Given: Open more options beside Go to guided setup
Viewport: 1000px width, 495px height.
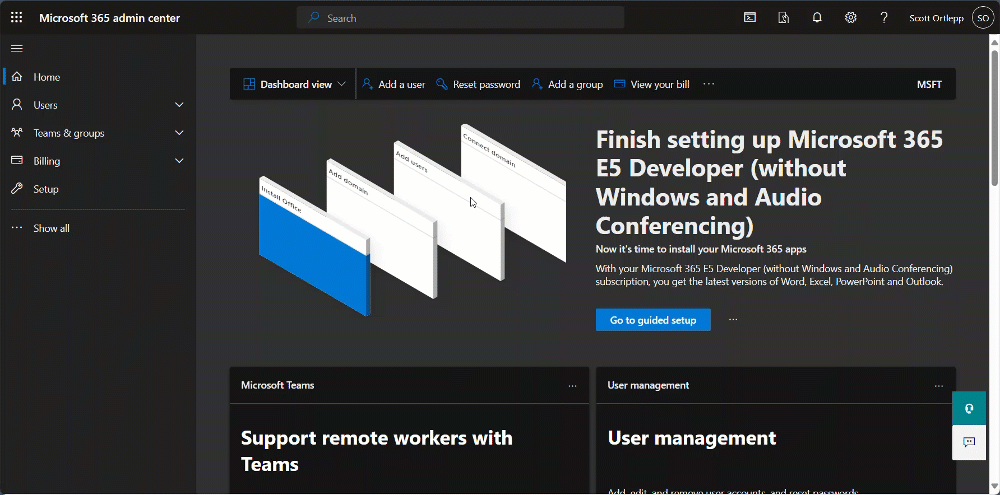Looking at the screenshot, I should (x=733, y=319).
